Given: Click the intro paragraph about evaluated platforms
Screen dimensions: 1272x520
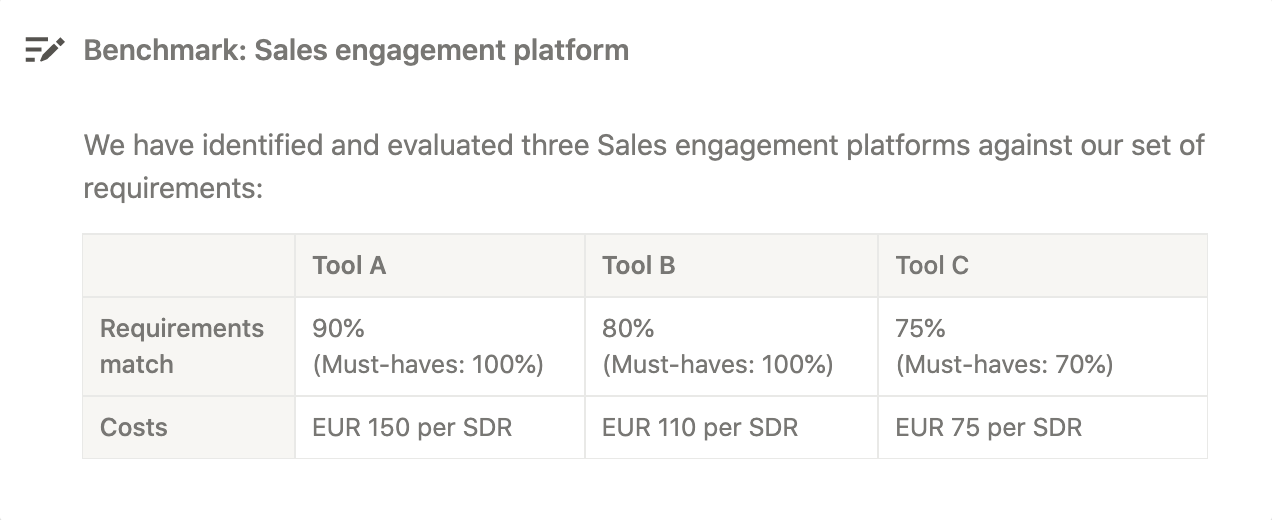Looking at the screenshot, I should [x=643, y=146].
